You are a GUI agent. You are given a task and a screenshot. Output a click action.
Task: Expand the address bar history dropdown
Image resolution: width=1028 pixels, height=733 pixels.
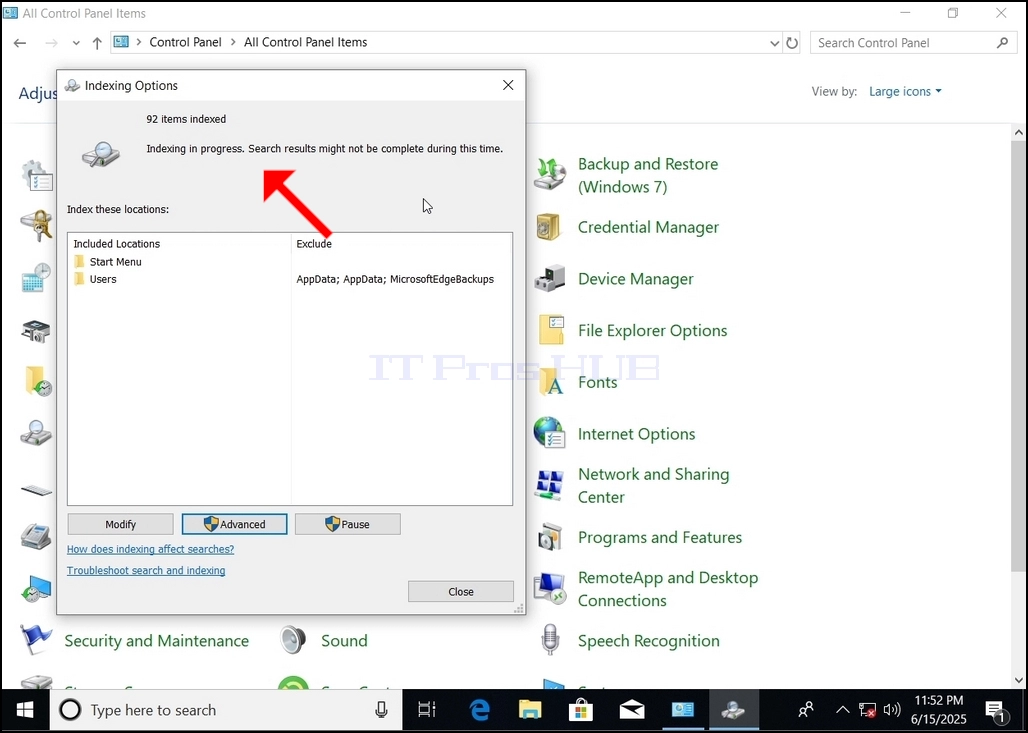point(774,43)
